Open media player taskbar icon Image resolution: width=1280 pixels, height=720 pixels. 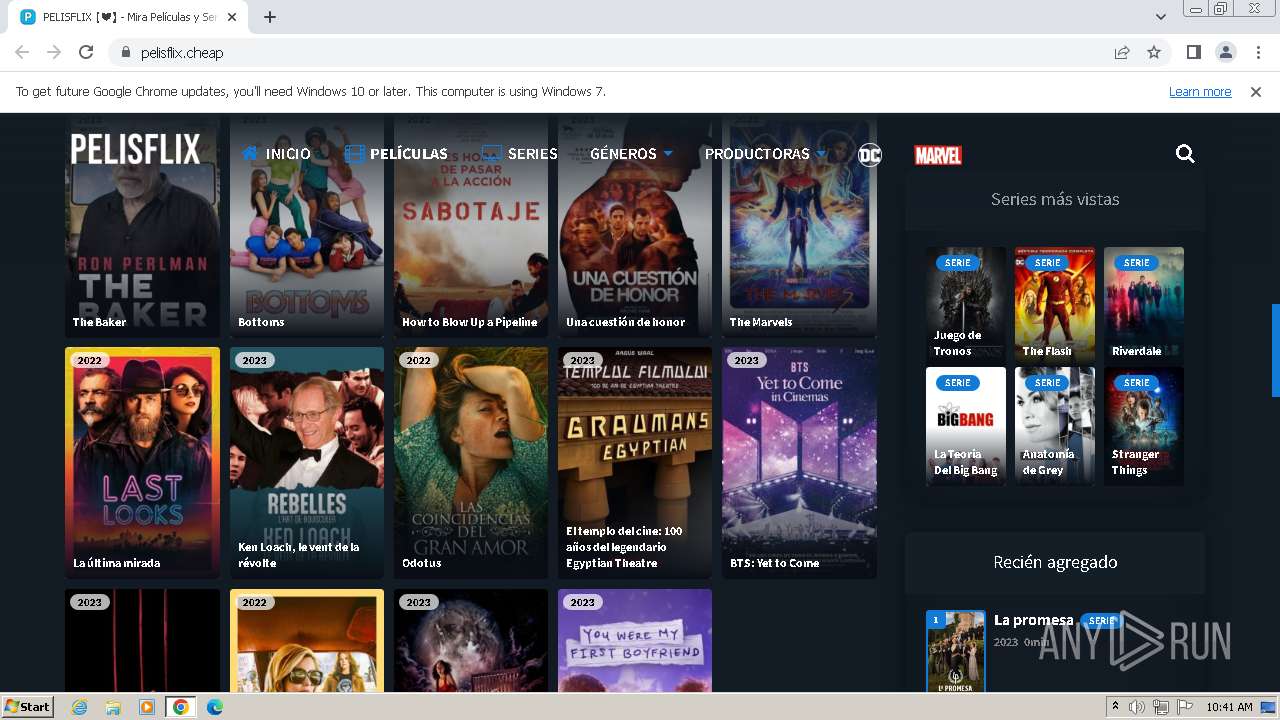pyautogui.click(x=147, y=707)
